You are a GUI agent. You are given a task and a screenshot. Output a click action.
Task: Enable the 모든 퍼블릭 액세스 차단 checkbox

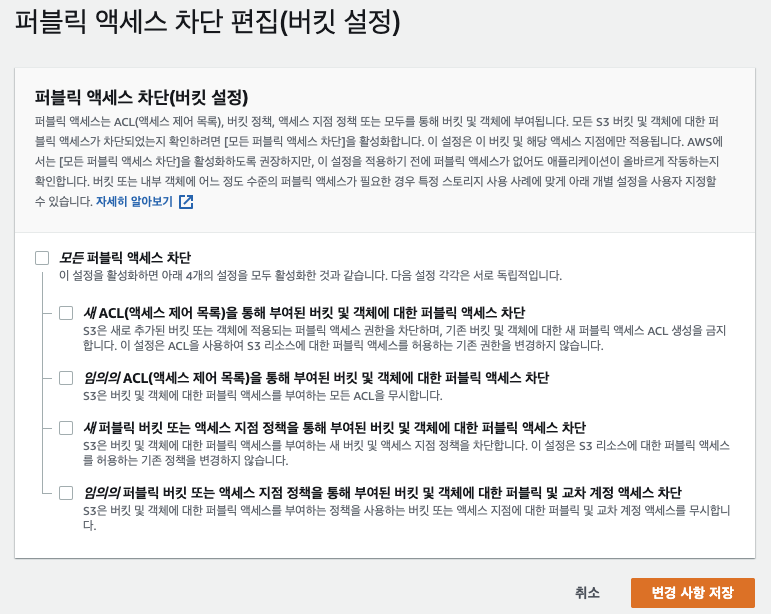coord(42,258)
